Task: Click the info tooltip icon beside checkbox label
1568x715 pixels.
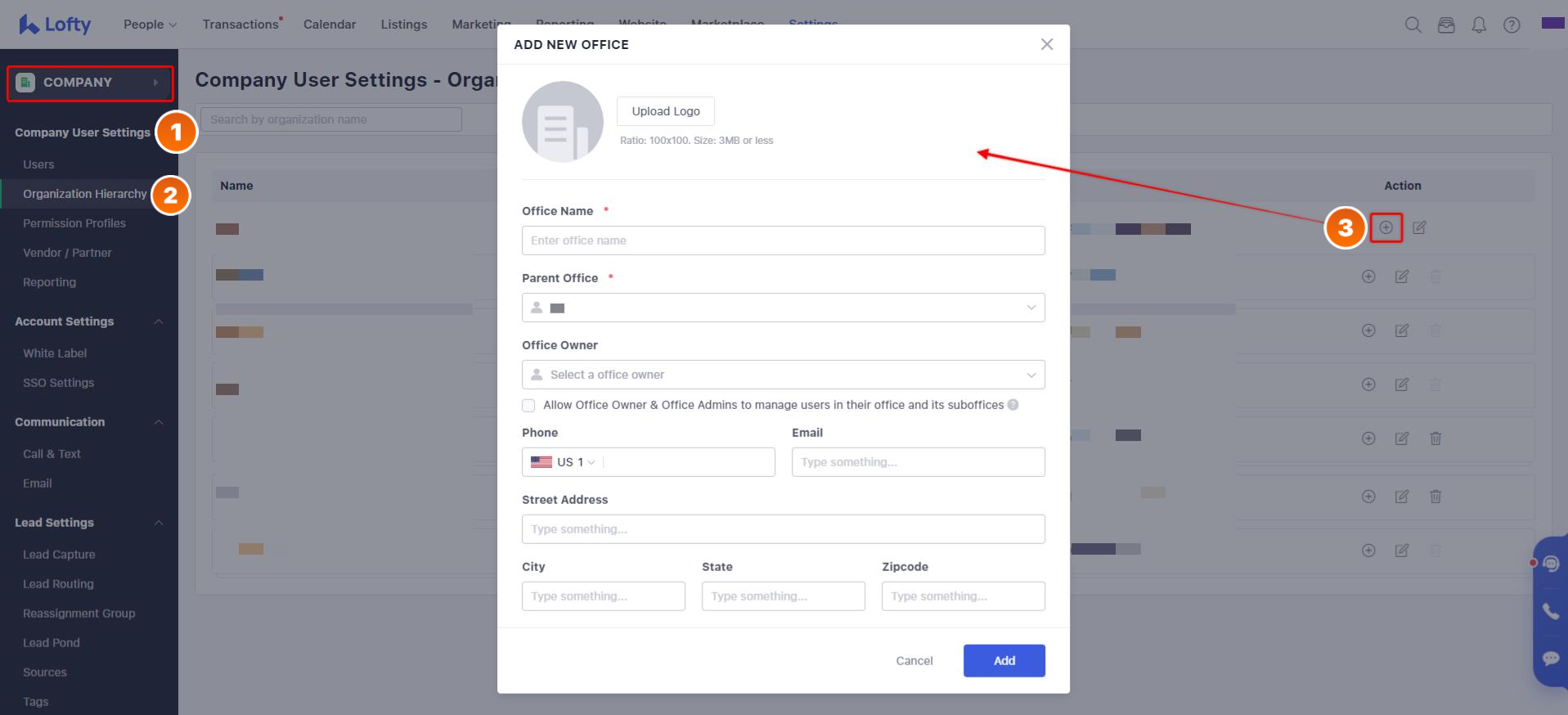Action: click(1013, 405)
